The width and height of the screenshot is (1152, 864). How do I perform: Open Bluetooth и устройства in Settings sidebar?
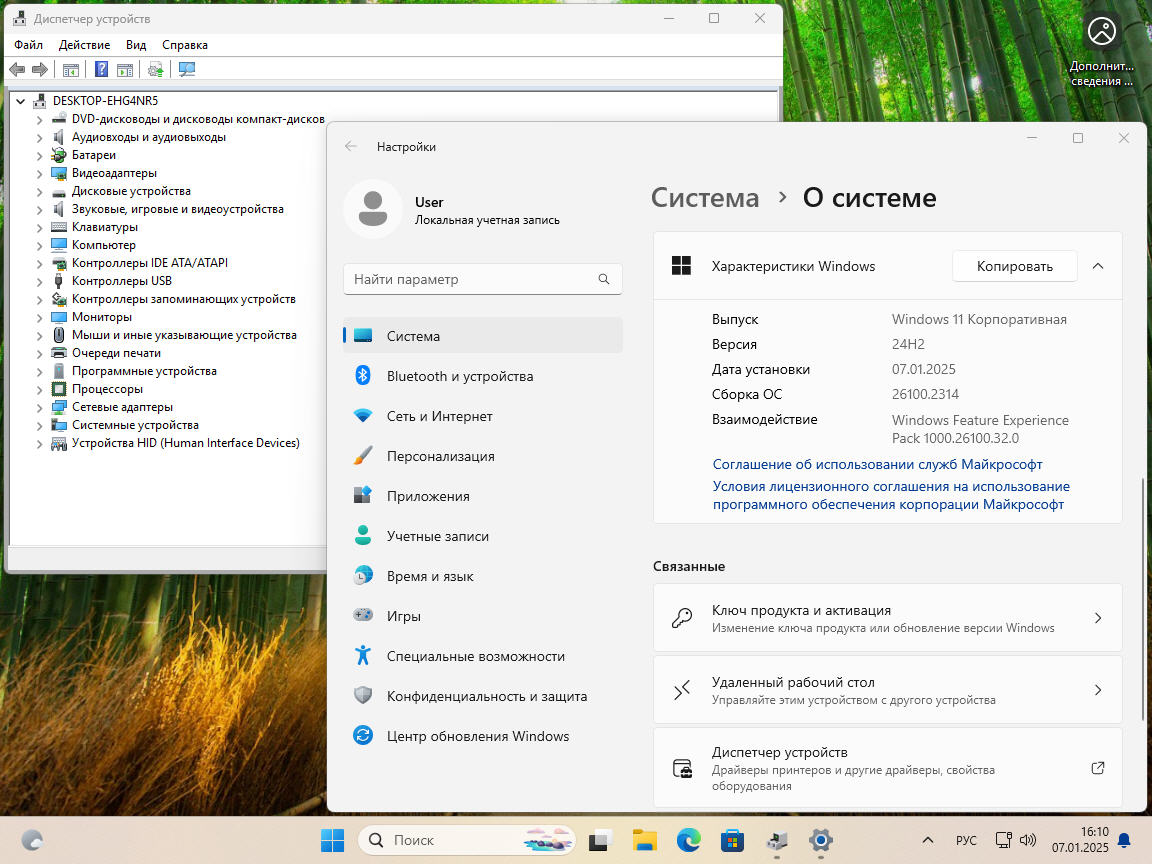460,376
